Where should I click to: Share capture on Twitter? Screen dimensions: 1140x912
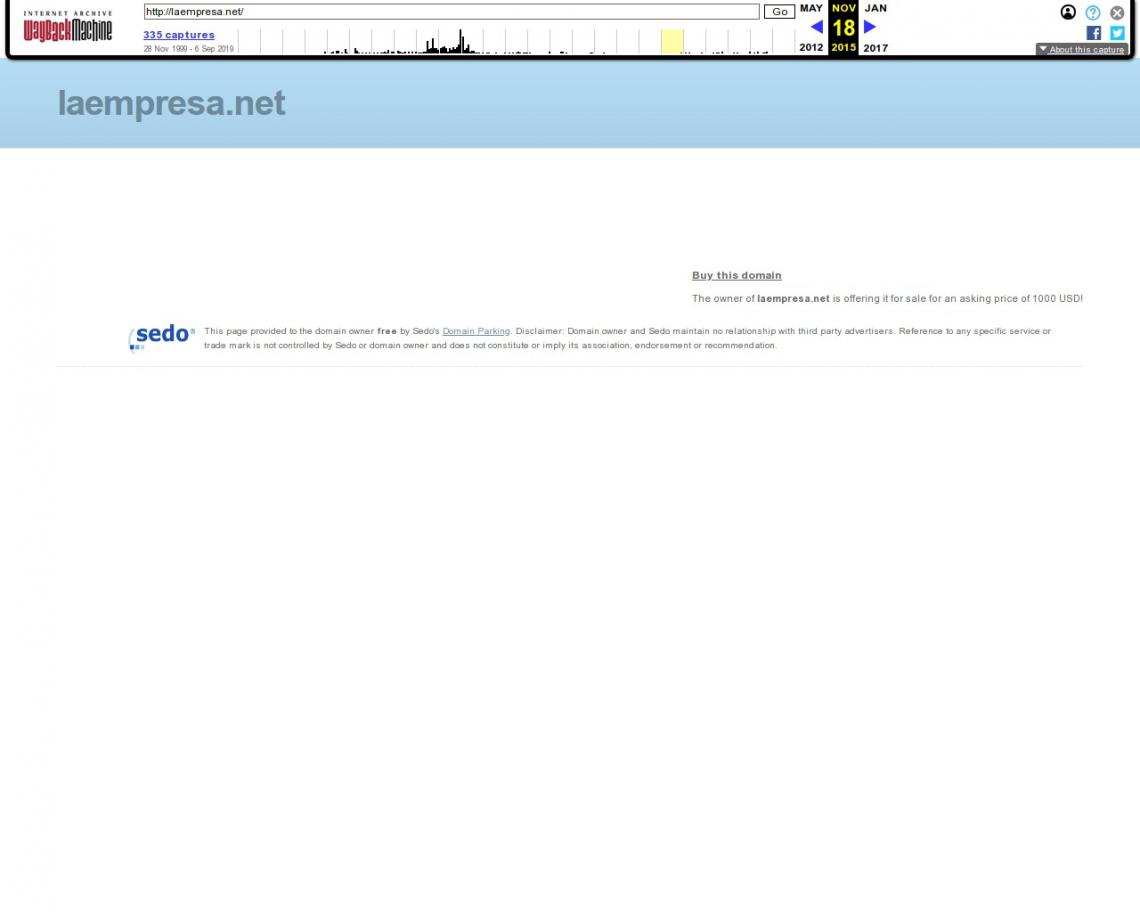(x=1117, y=33)
